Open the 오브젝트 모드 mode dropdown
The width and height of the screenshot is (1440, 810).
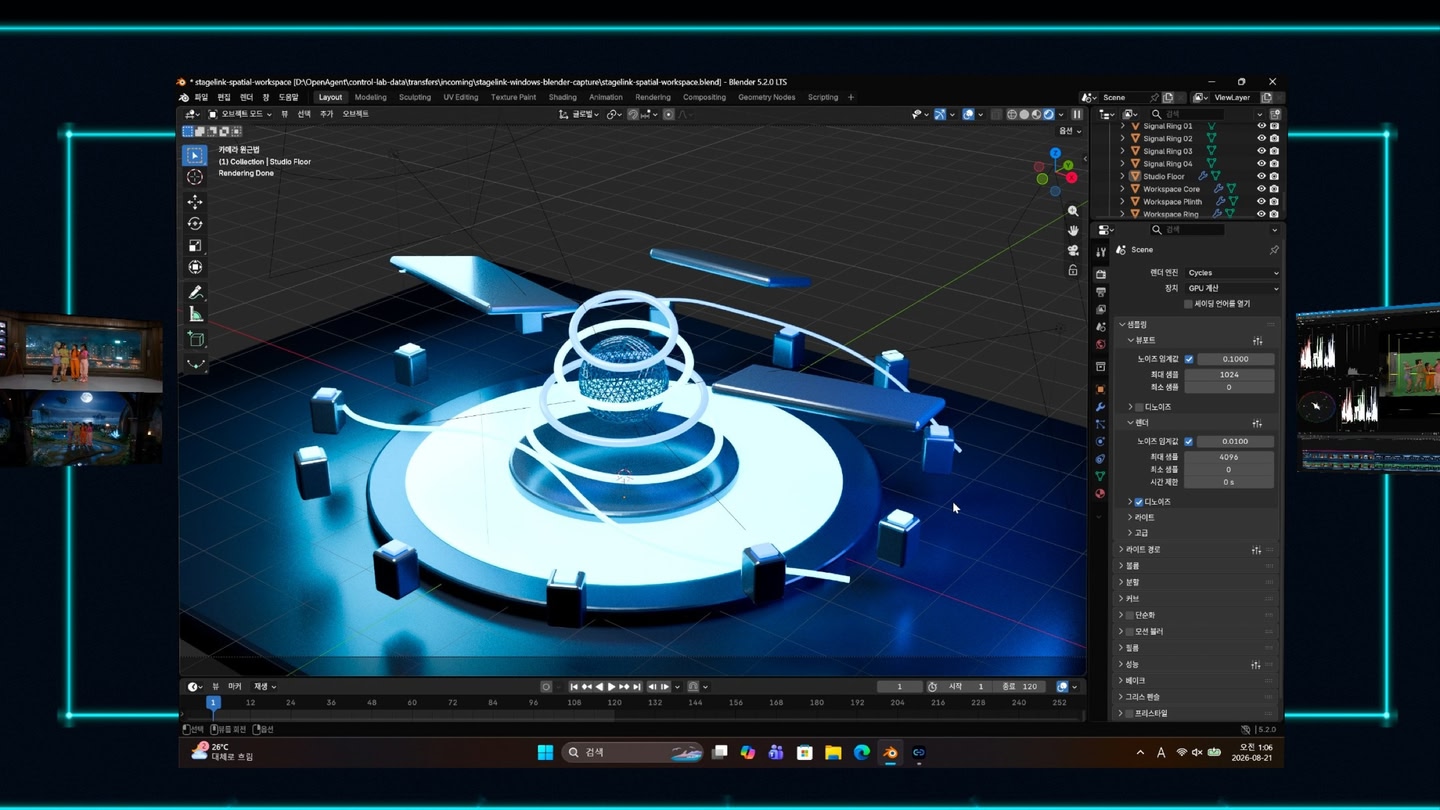tap(239, 114)
